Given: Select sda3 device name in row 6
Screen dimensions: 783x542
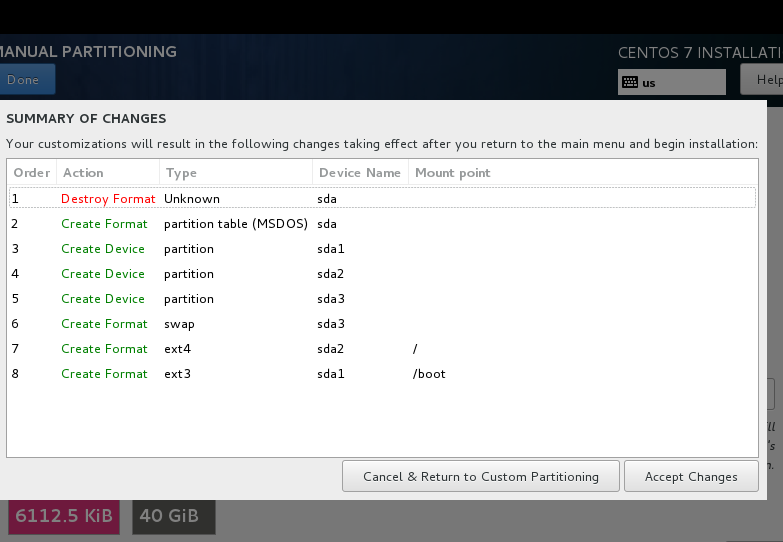Looking at the screenshot, I should click(x=331, y=324).
